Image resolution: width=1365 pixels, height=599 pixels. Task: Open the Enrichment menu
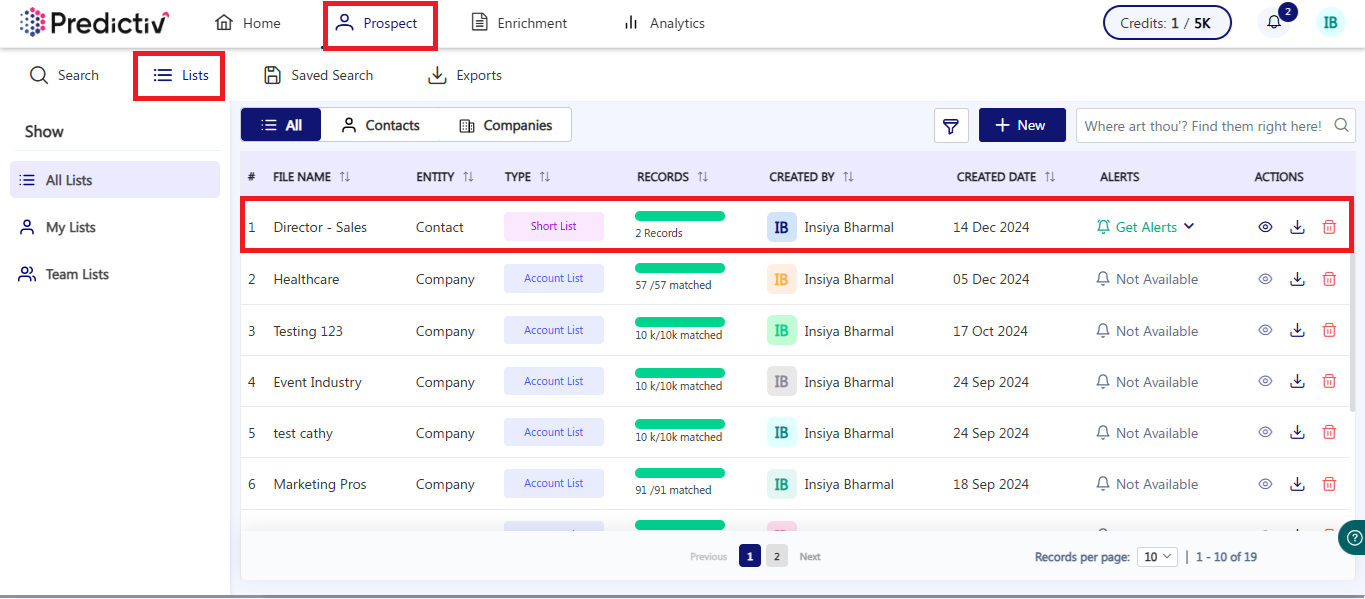click(x=519, y=23)
